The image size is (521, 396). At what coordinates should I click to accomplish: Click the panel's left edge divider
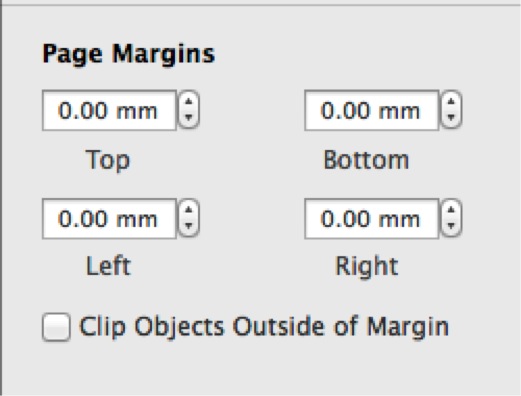coord(1,198)
